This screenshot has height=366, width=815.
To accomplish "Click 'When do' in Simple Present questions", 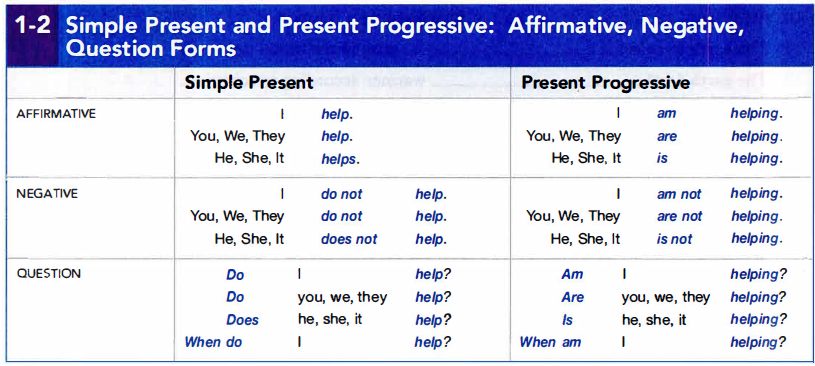I will [214, 342].
